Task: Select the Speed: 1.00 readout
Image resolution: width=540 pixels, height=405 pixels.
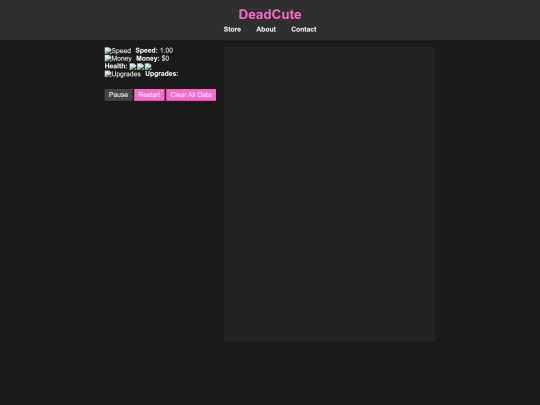Action: (154, 51)
